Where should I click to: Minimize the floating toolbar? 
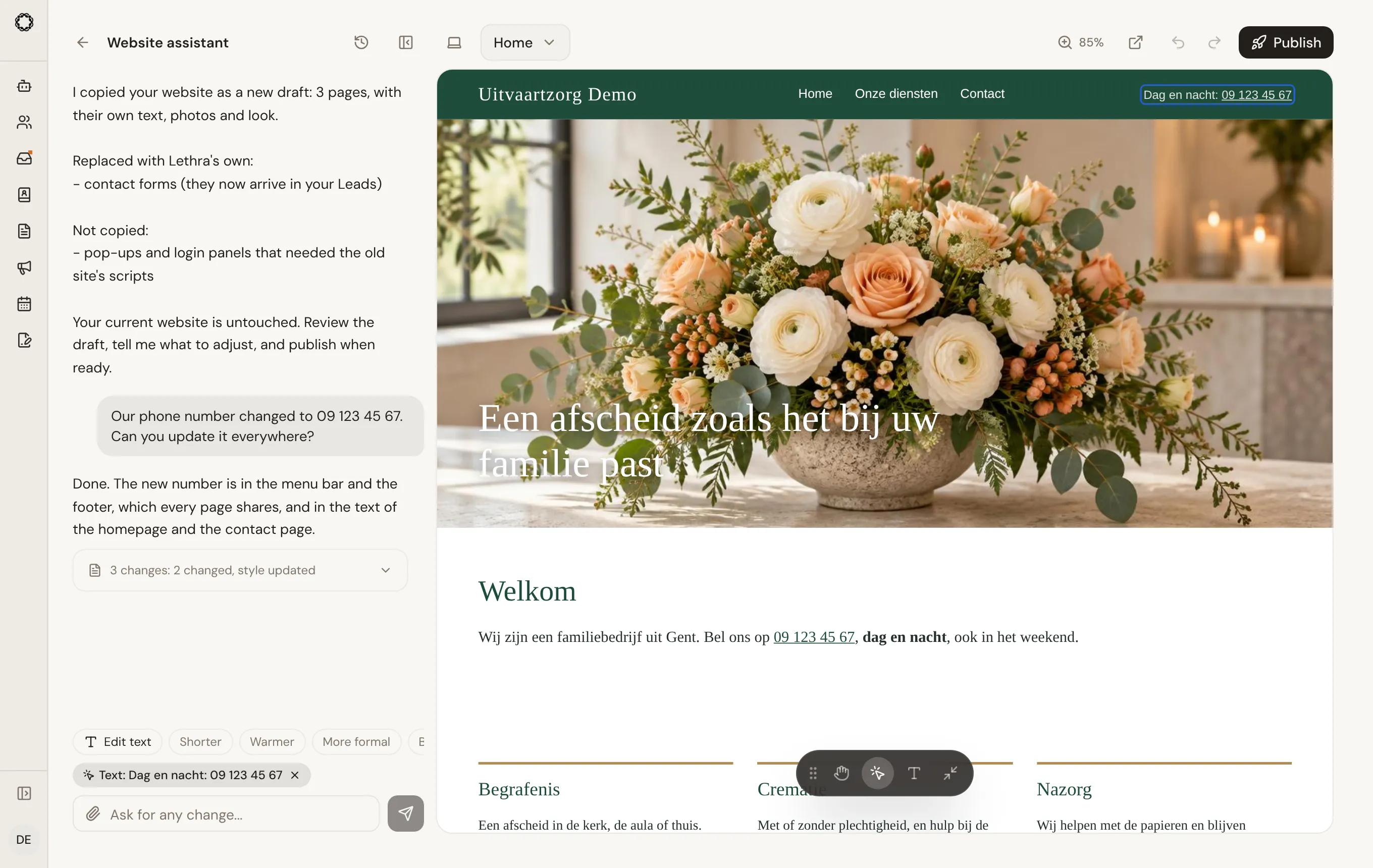(950, 774)
